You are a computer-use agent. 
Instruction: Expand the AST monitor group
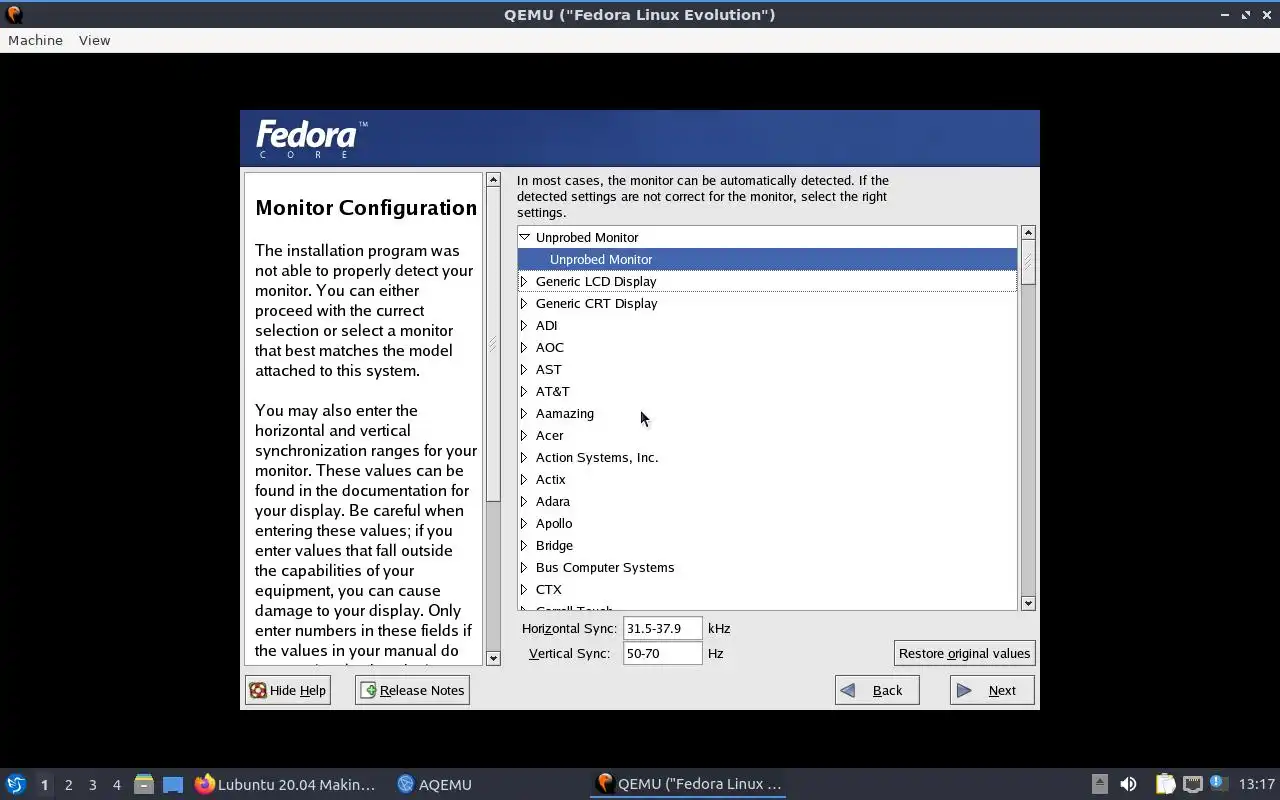[x=524, y=369]
